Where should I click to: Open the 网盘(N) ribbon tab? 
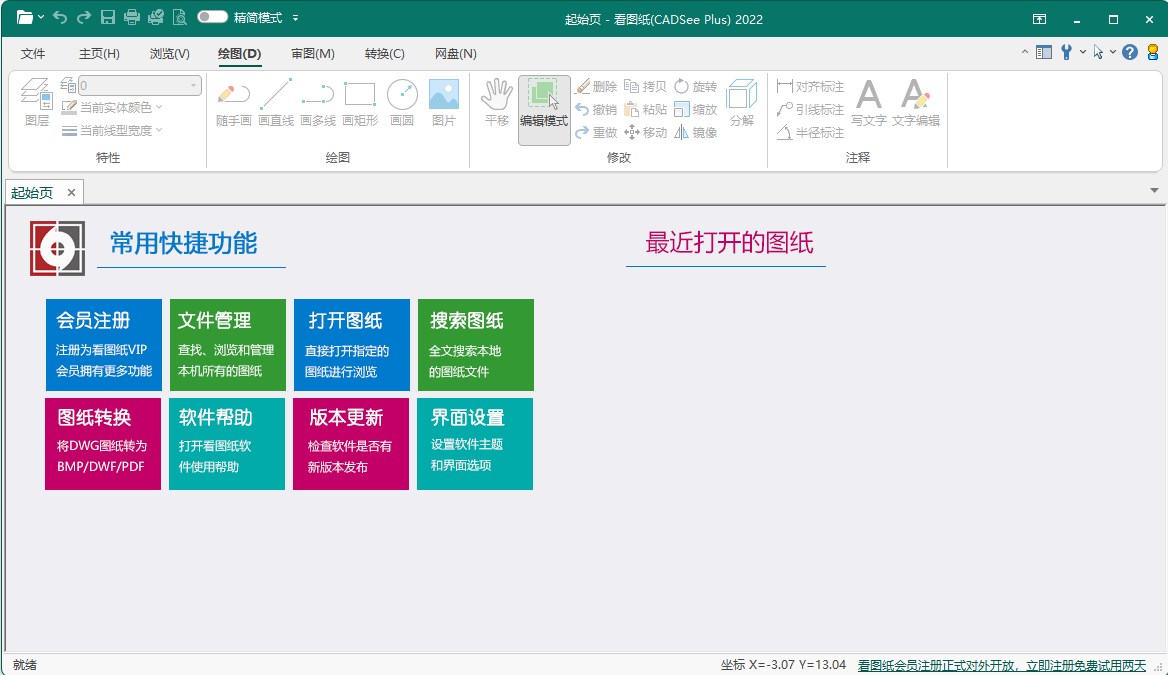pos(455,54)
